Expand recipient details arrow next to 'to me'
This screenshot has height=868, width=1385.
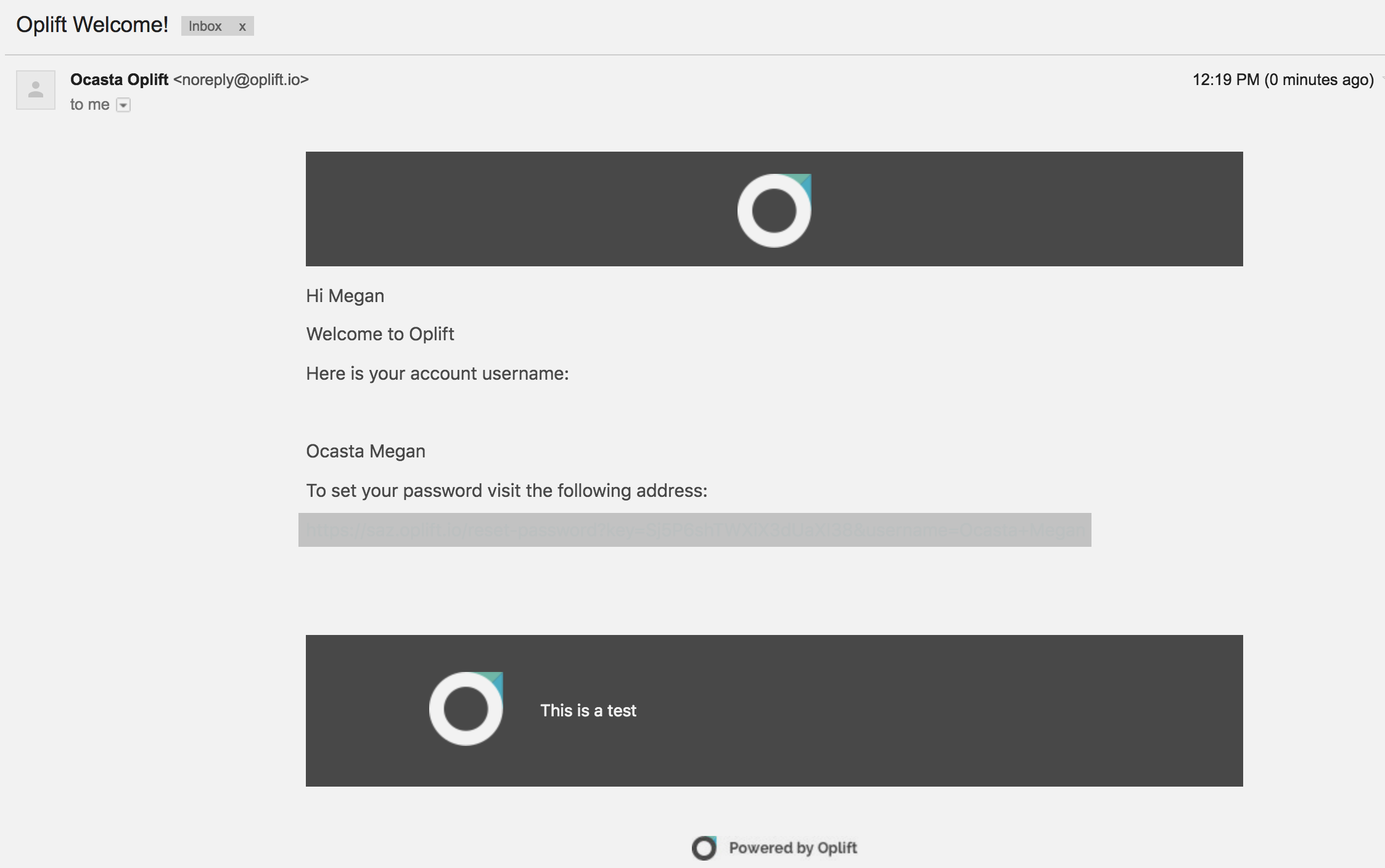tap(123, 105)
